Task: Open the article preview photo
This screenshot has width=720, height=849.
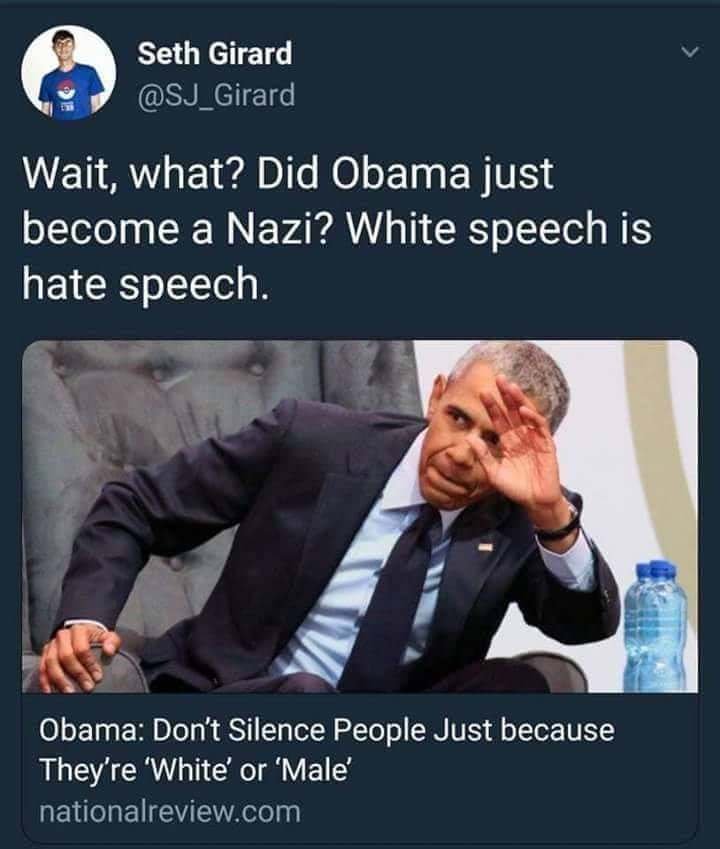Action: 360,516
